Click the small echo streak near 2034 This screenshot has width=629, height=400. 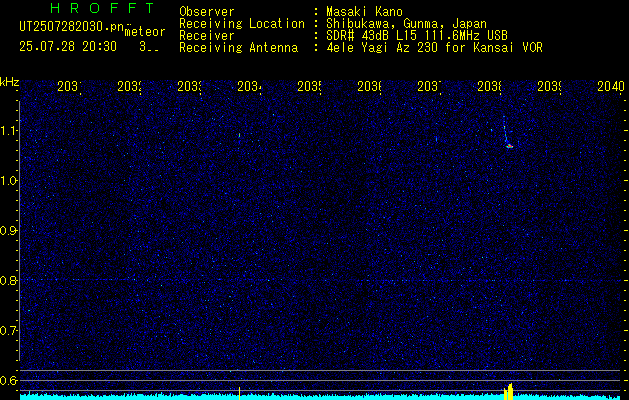coord(239,135)
